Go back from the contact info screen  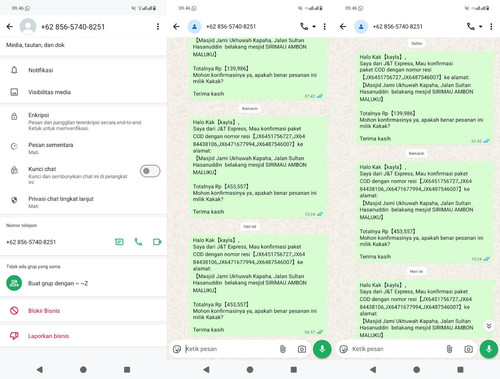(x=10, y=27)
